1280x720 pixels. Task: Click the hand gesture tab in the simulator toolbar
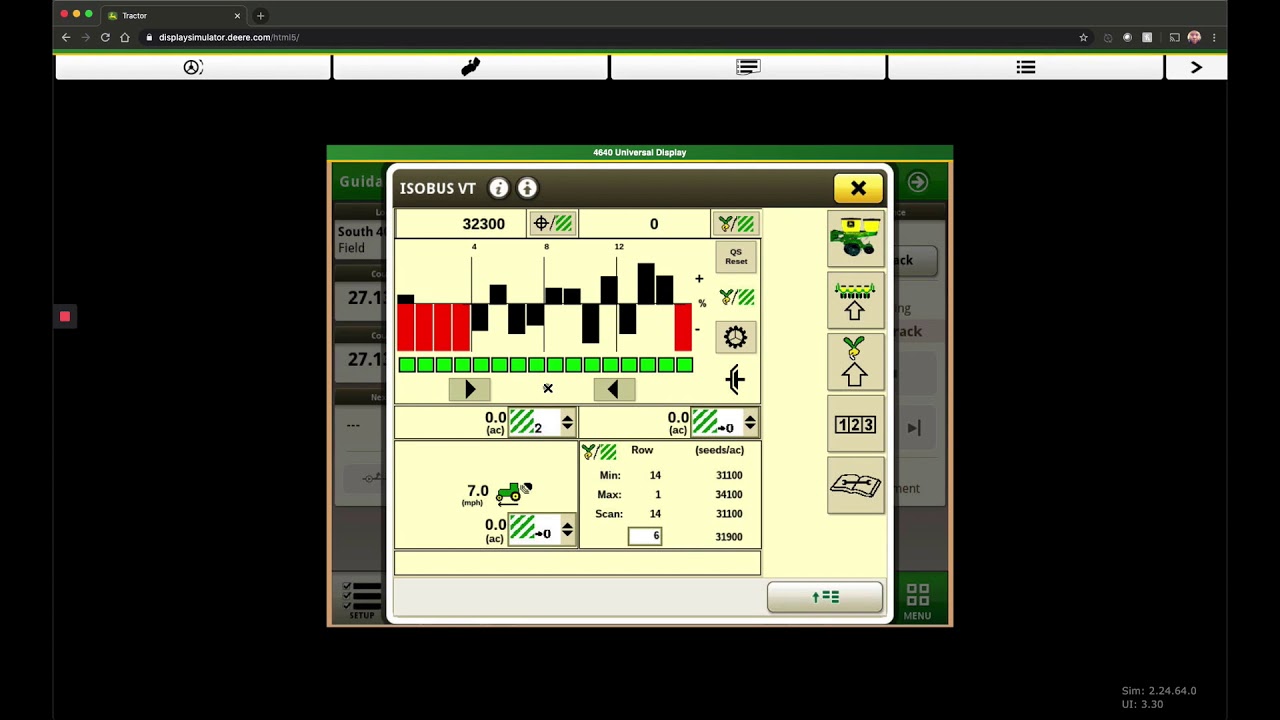tap(471, 67)
